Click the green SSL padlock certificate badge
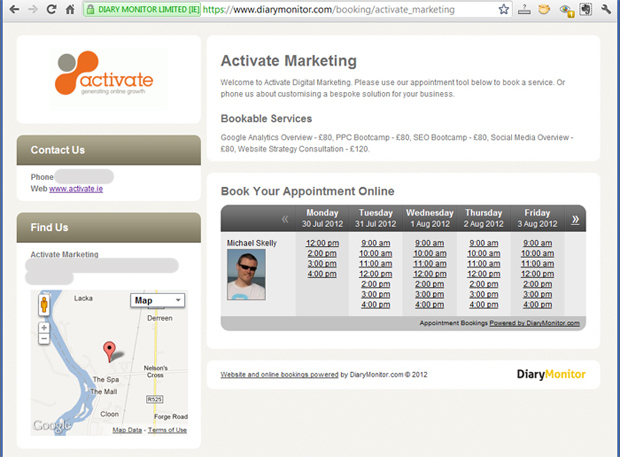This screenshot has height=457, width=620. [x=142, y=9]
